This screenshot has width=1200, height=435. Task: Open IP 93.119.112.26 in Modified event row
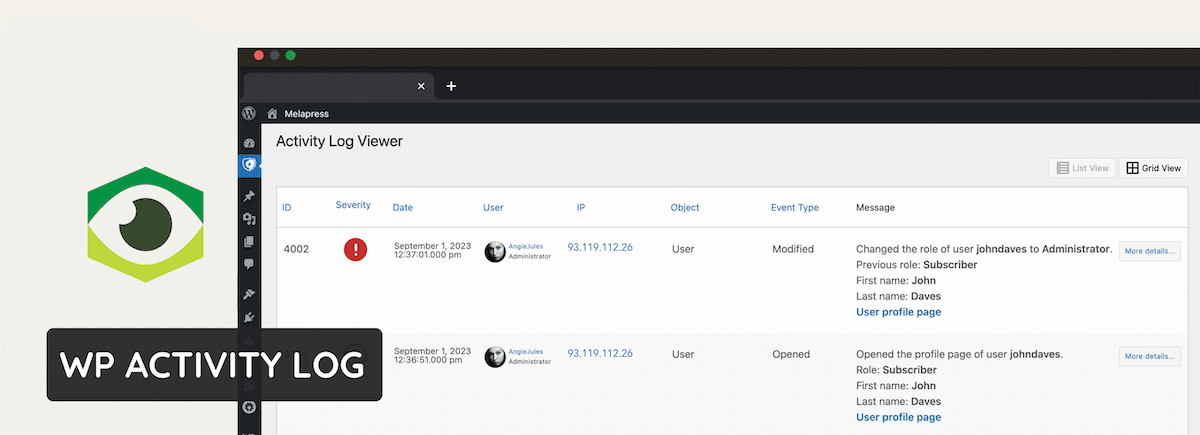pos(600,247)
